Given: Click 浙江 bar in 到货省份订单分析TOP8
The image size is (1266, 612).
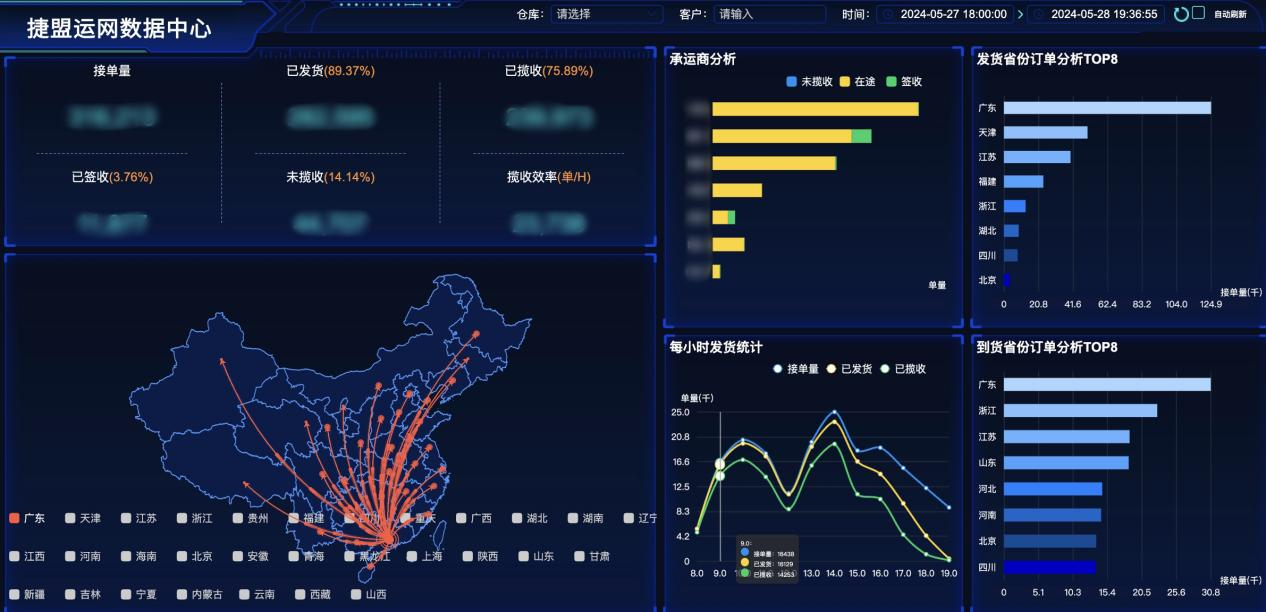Looking at the screenshot, I should (1080, 411).
